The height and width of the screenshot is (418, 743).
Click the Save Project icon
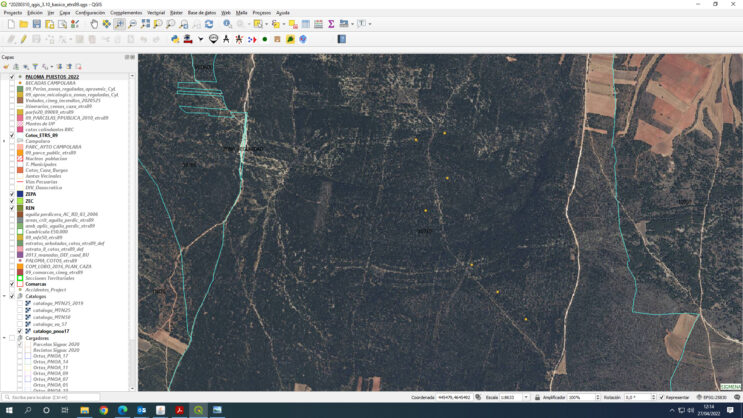pos(36,24)
